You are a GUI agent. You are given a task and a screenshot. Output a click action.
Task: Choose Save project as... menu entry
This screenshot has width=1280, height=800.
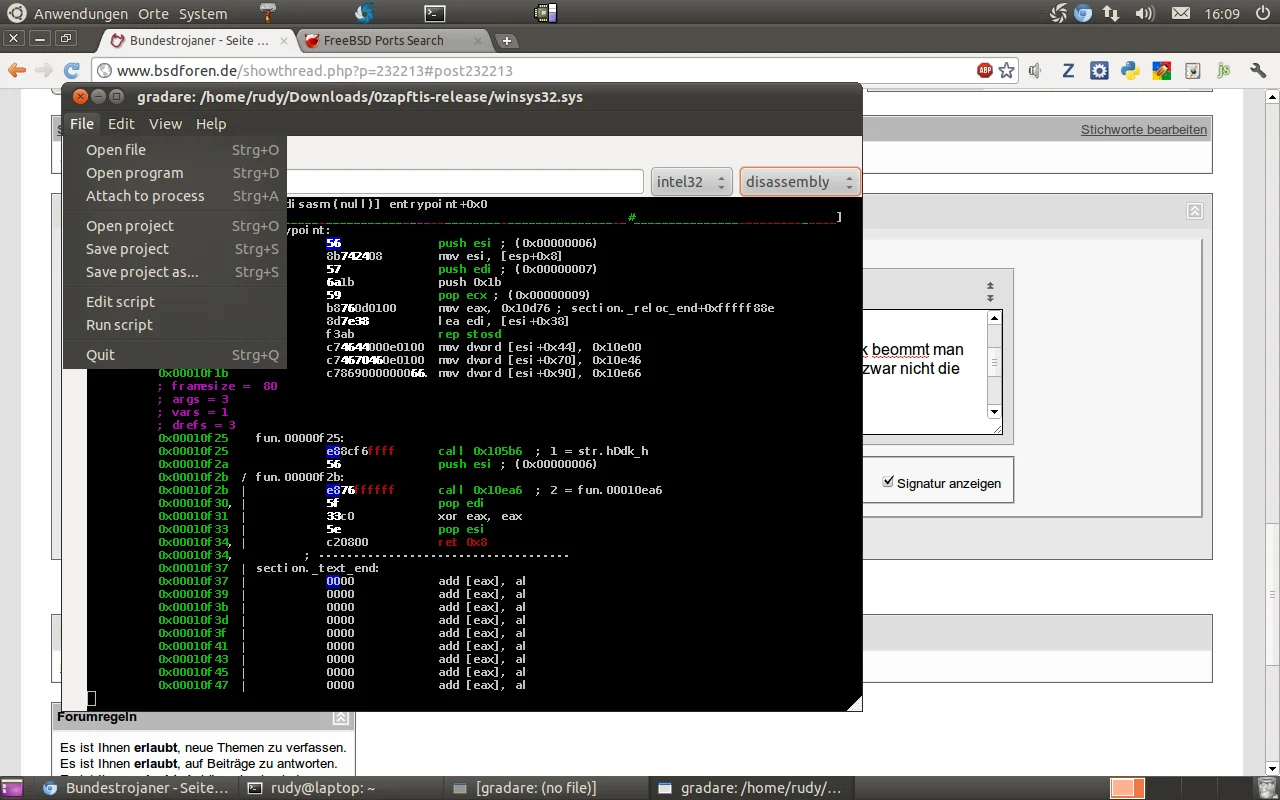pyautogui.click(x=175, y=272)
